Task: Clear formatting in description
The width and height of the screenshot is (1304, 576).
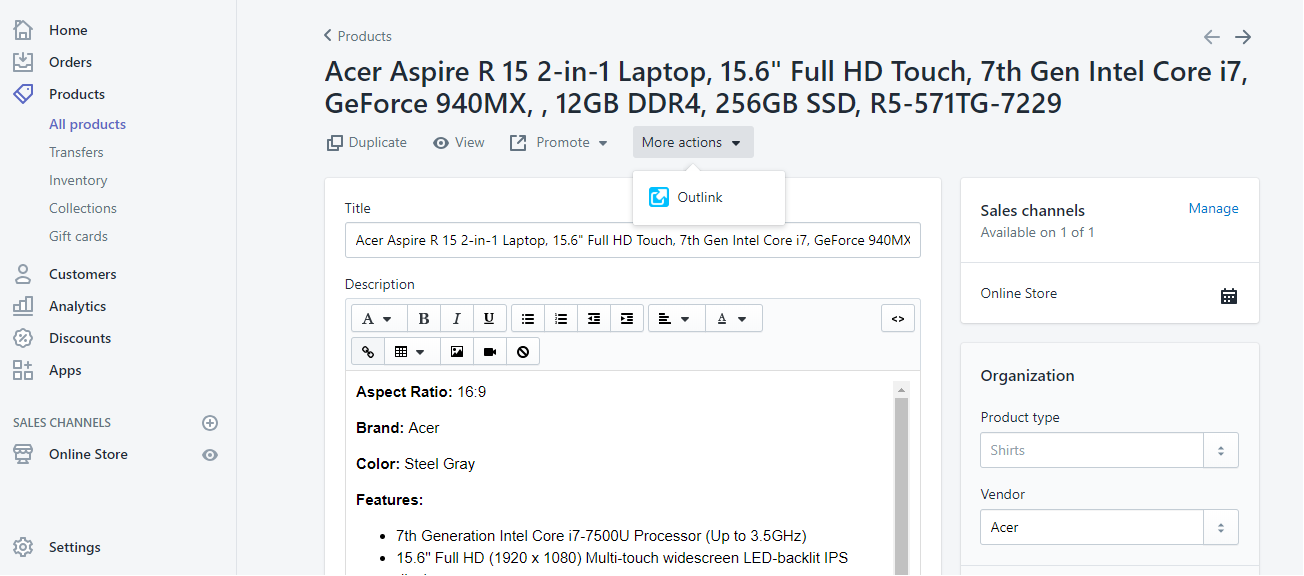Action: [x=523, y=352]
